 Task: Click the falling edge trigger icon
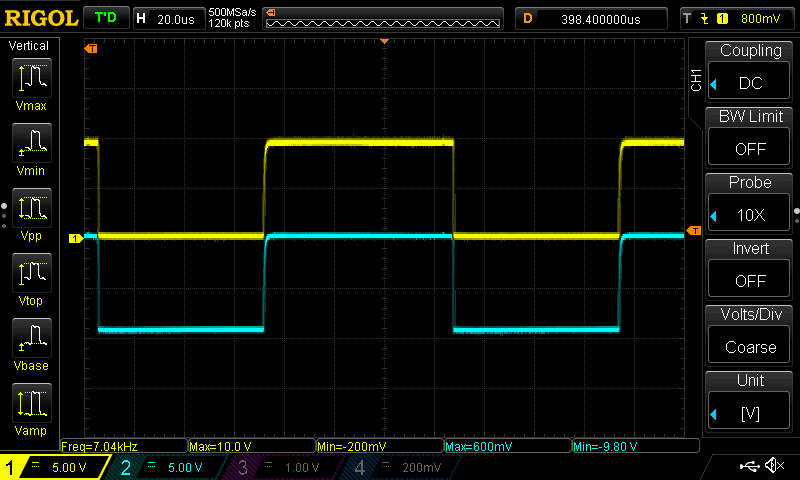pos(705,19)
